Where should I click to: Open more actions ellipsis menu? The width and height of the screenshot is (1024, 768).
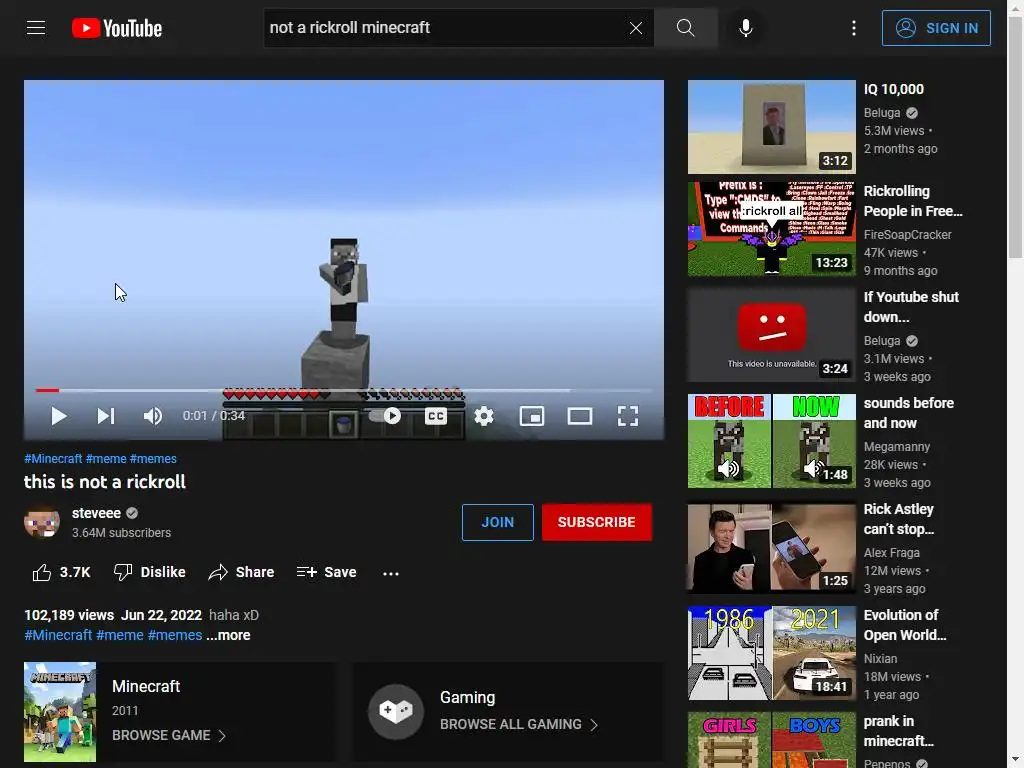tap(391, 573)
